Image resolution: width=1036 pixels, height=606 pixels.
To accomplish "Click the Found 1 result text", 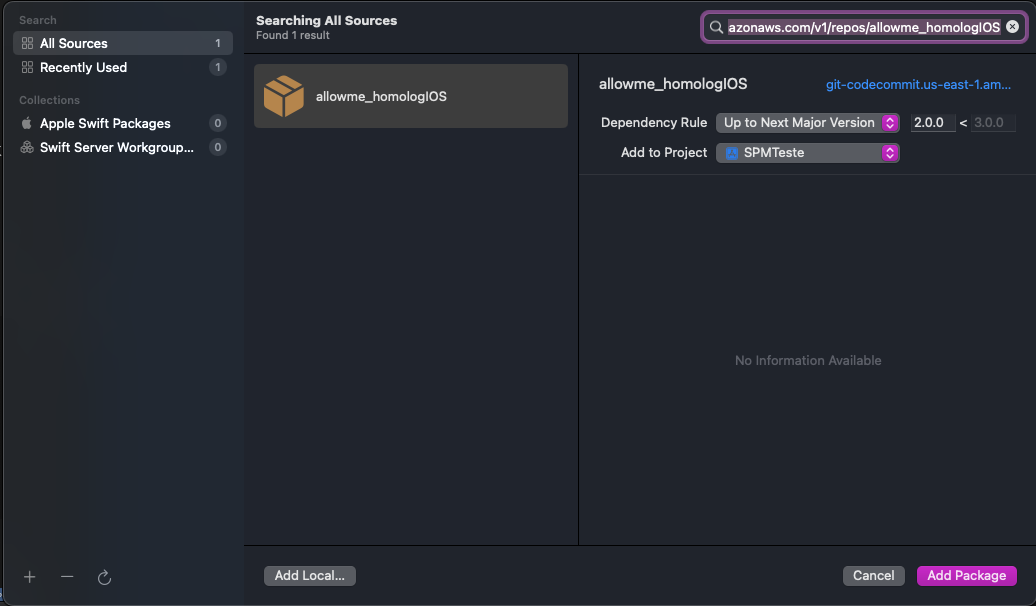I will pos(293,36).
